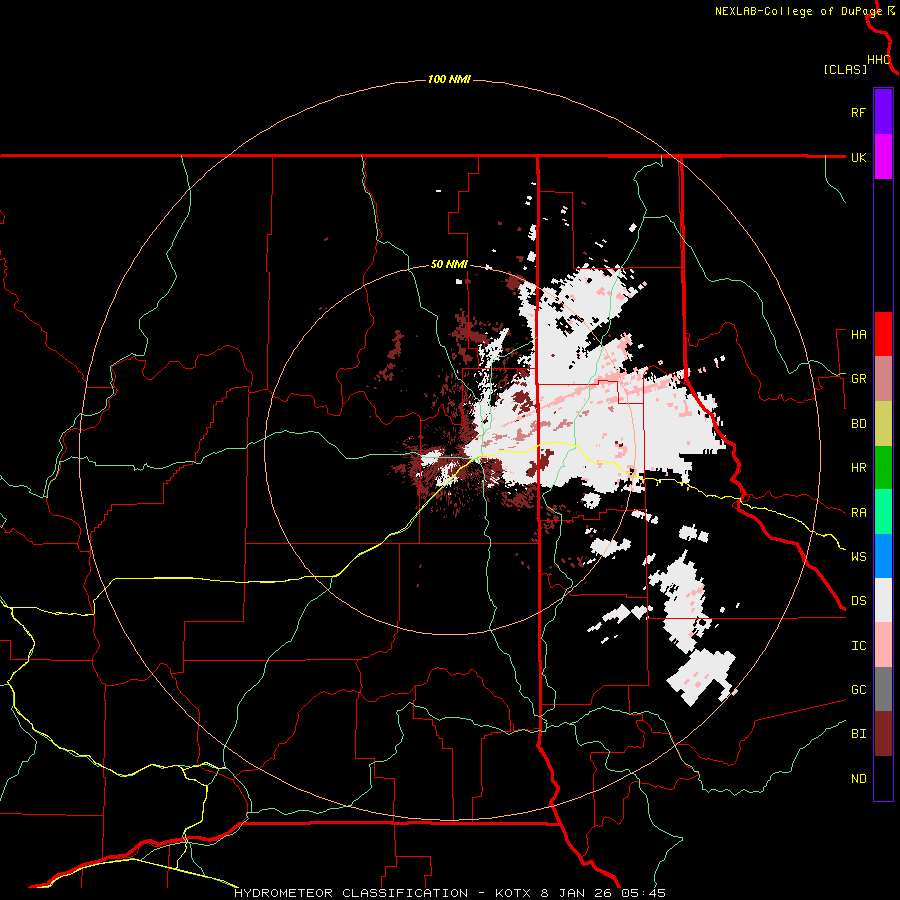Click the 'UK' legend label
900x900 pixels.
coord(858,157)
